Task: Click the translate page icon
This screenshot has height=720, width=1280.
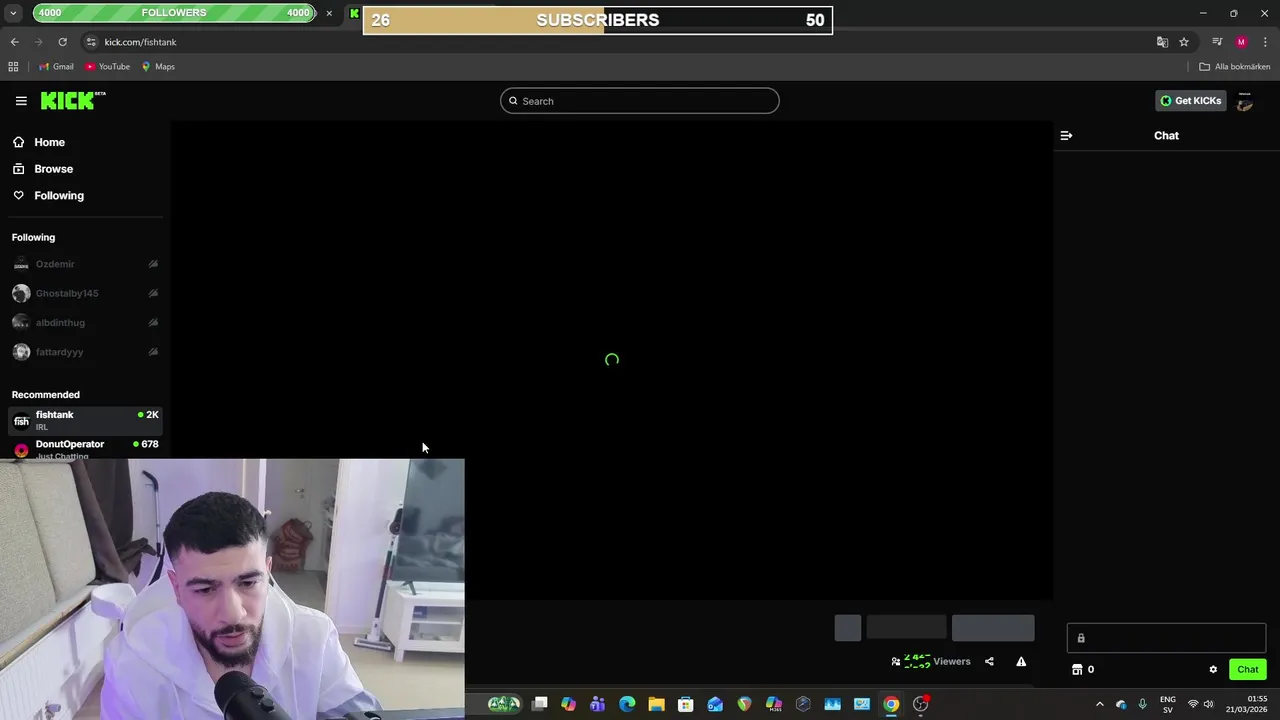Action: [x=1162, y=42]
